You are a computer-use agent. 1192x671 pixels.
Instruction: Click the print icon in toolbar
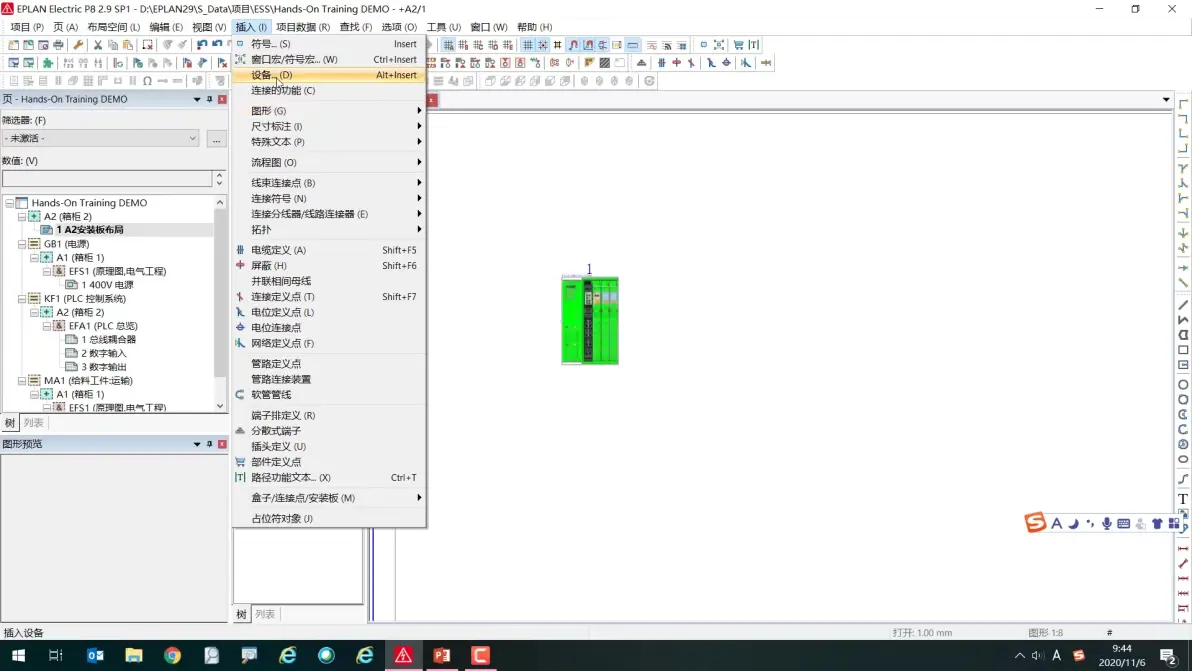pos(59,45)
